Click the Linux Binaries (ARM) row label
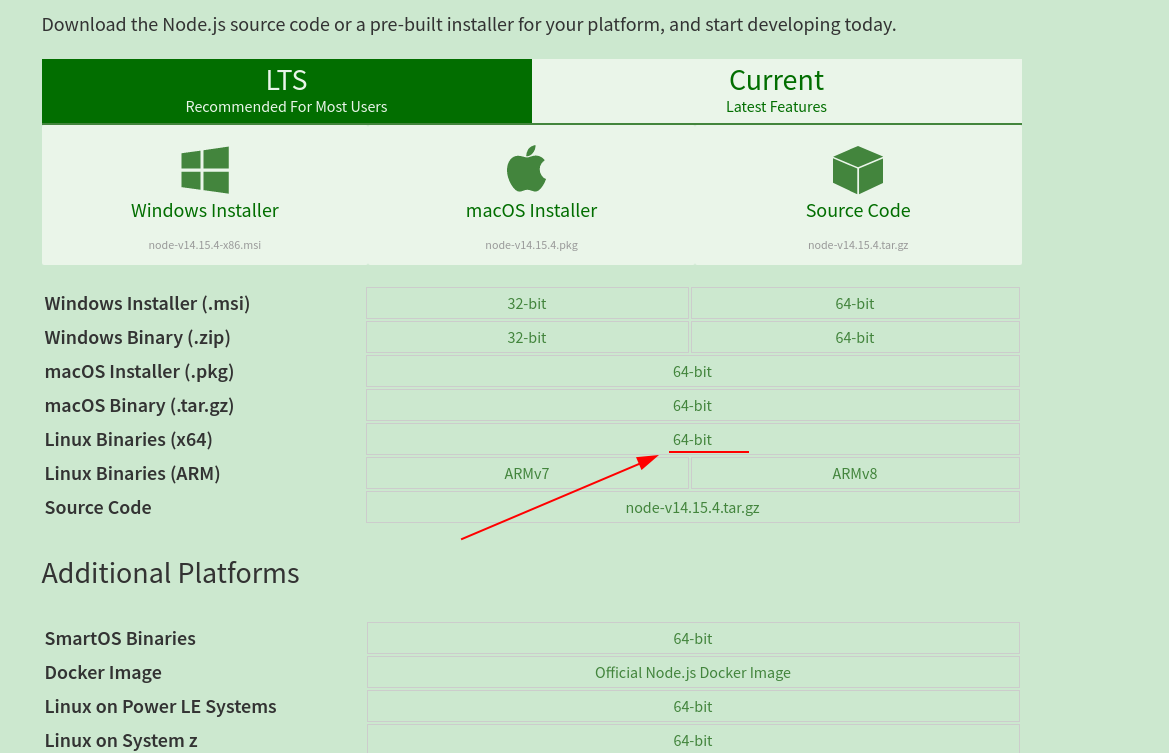The height and width of the screenshot is (753, 1169). click(x=132, y=473)
